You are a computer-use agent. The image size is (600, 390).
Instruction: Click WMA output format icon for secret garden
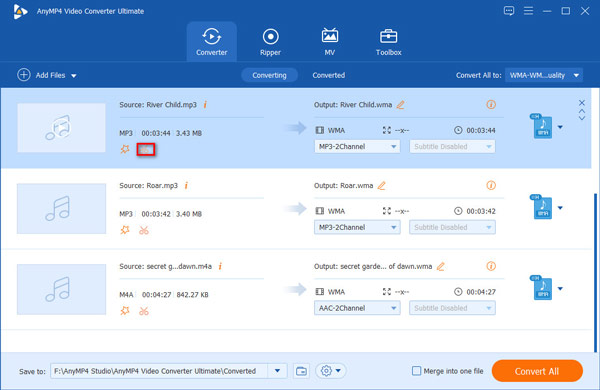[x=541, y=287]
